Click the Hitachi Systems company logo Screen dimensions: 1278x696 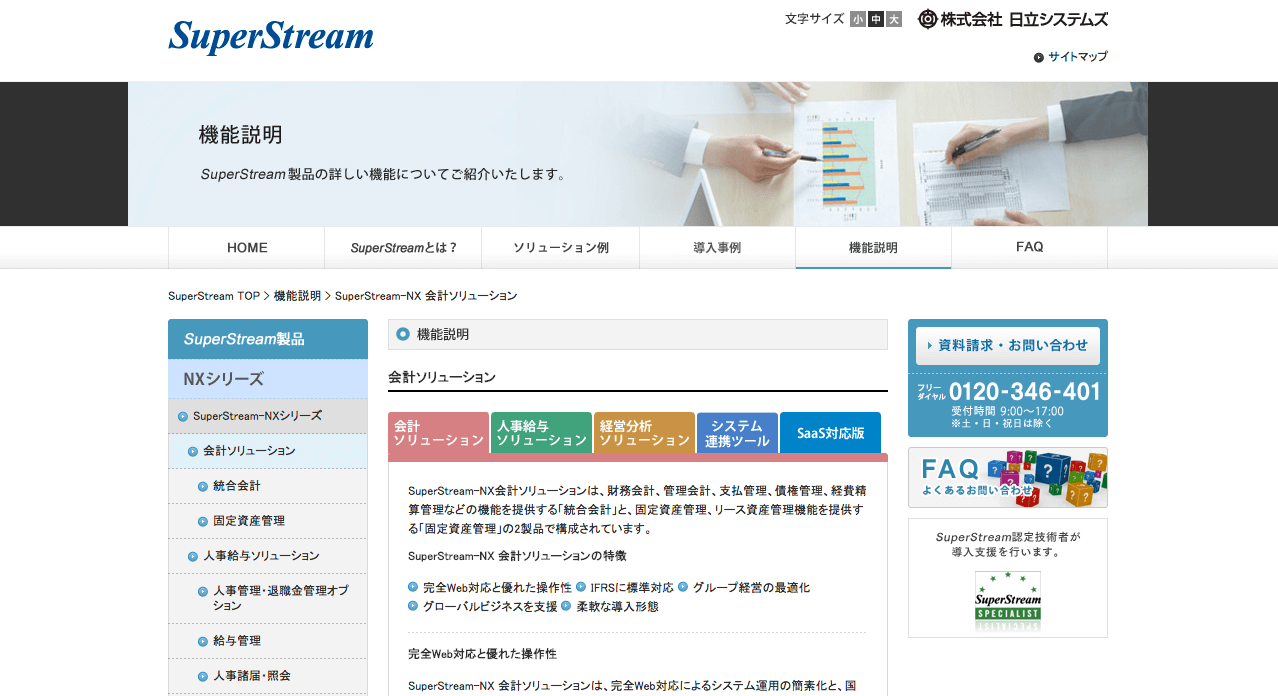tap(1012, 19)
